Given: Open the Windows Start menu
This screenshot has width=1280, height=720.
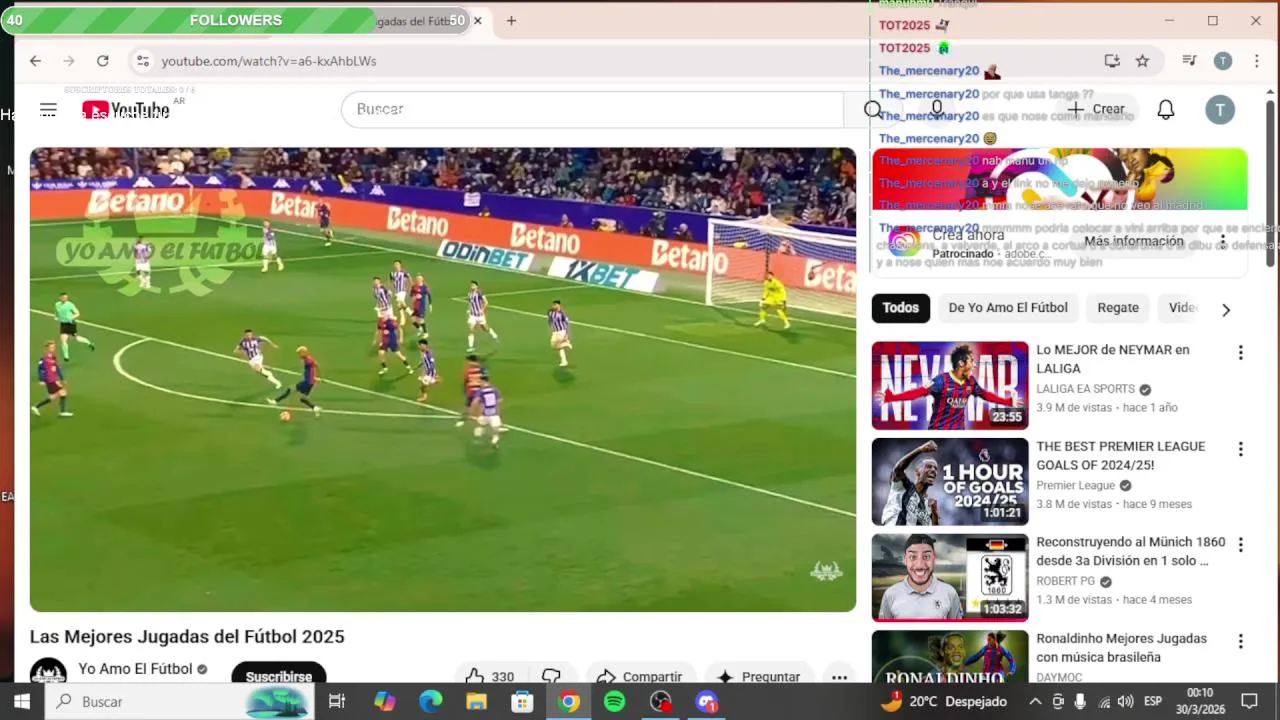Looking at the screenshot, I should click(22, 702).
